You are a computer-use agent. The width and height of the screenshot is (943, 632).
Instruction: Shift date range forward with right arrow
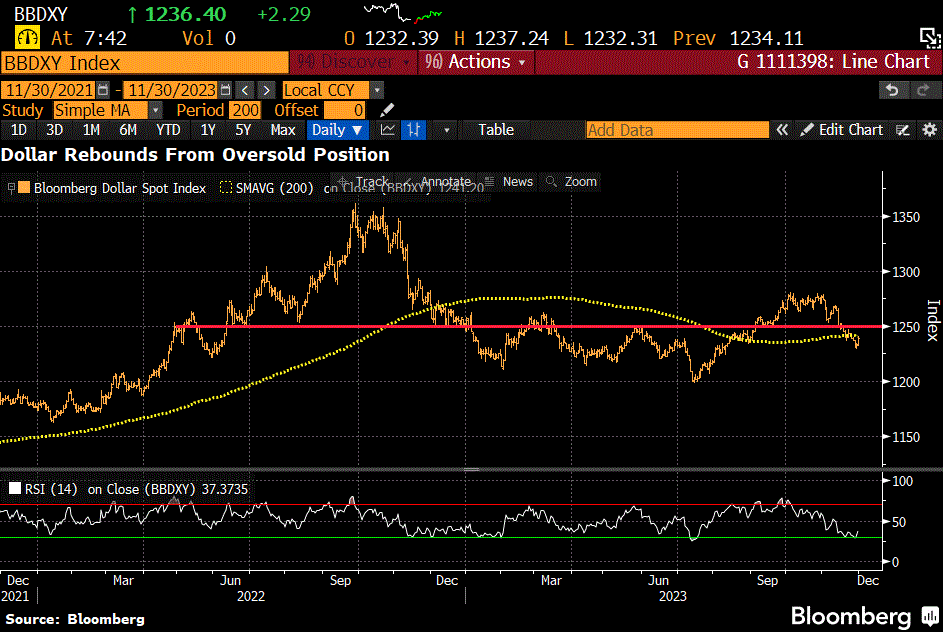coord(266,90)
